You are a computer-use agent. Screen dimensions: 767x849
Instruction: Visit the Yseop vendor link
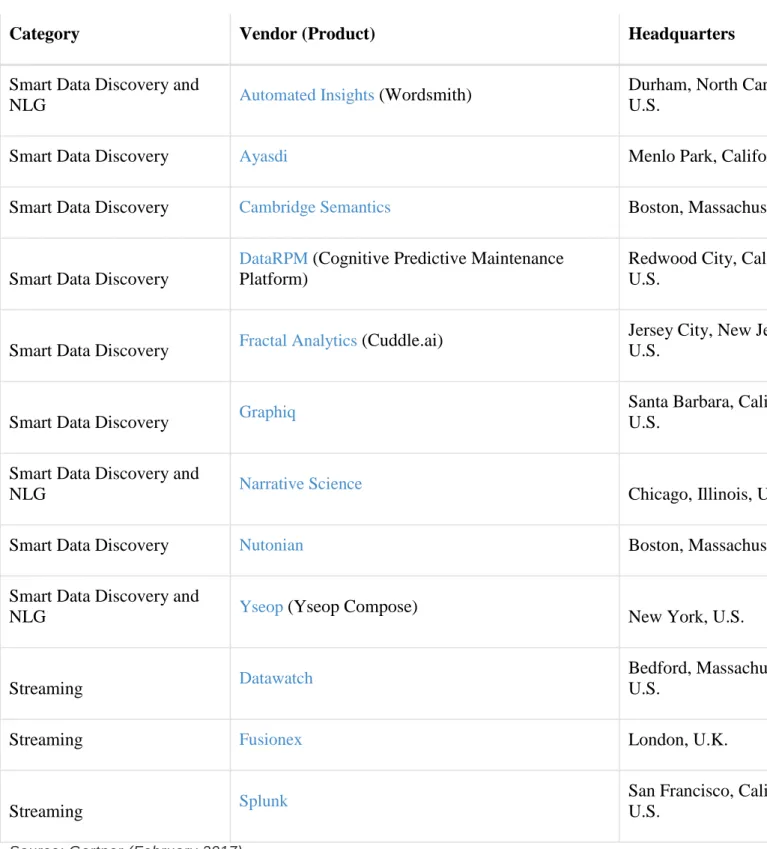tap(261, 607)
